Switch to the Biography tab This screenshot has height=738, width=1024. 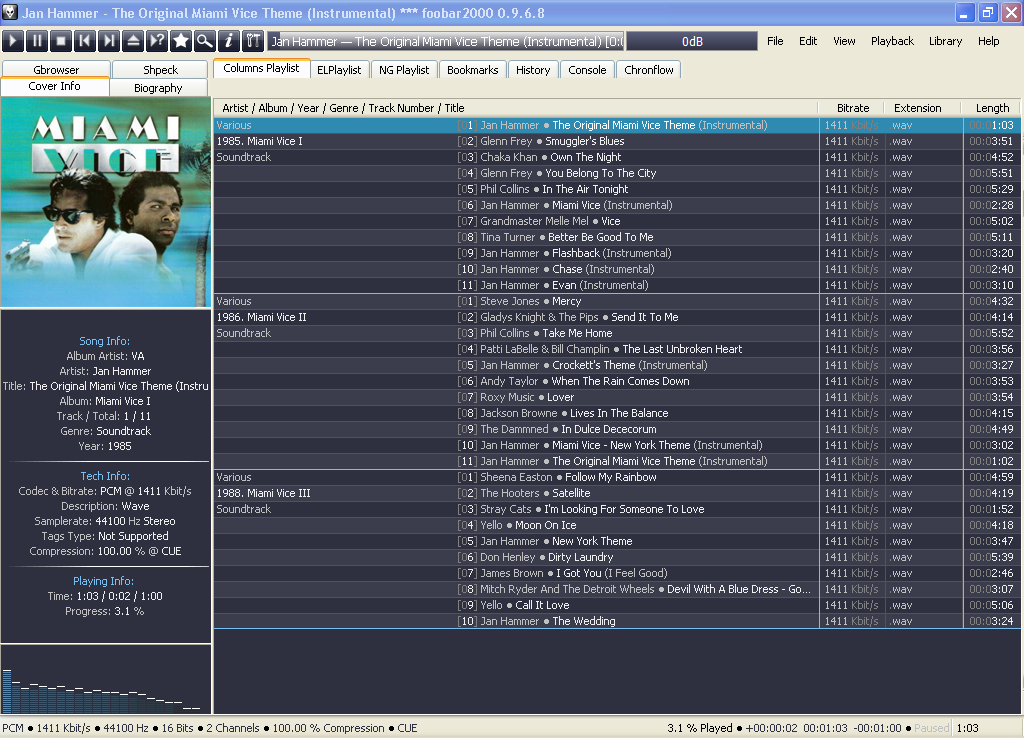pyautogui.click(x=159, y=88)
